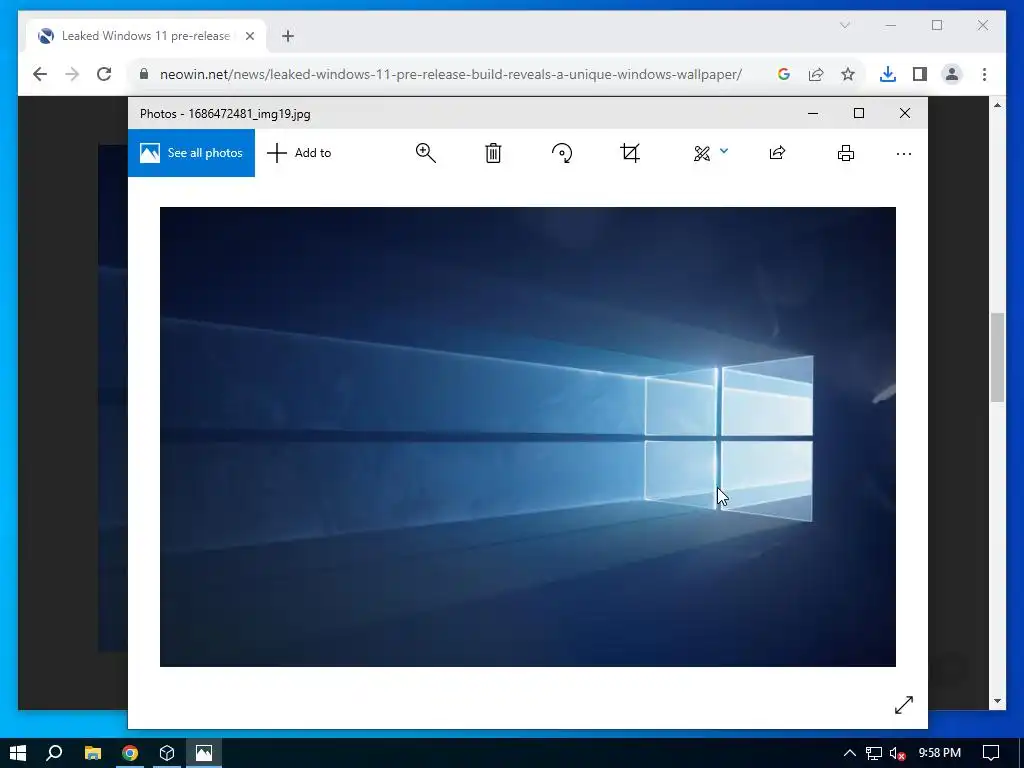
Task: Click the muted volume tray icon
Action: pos(897,754)
